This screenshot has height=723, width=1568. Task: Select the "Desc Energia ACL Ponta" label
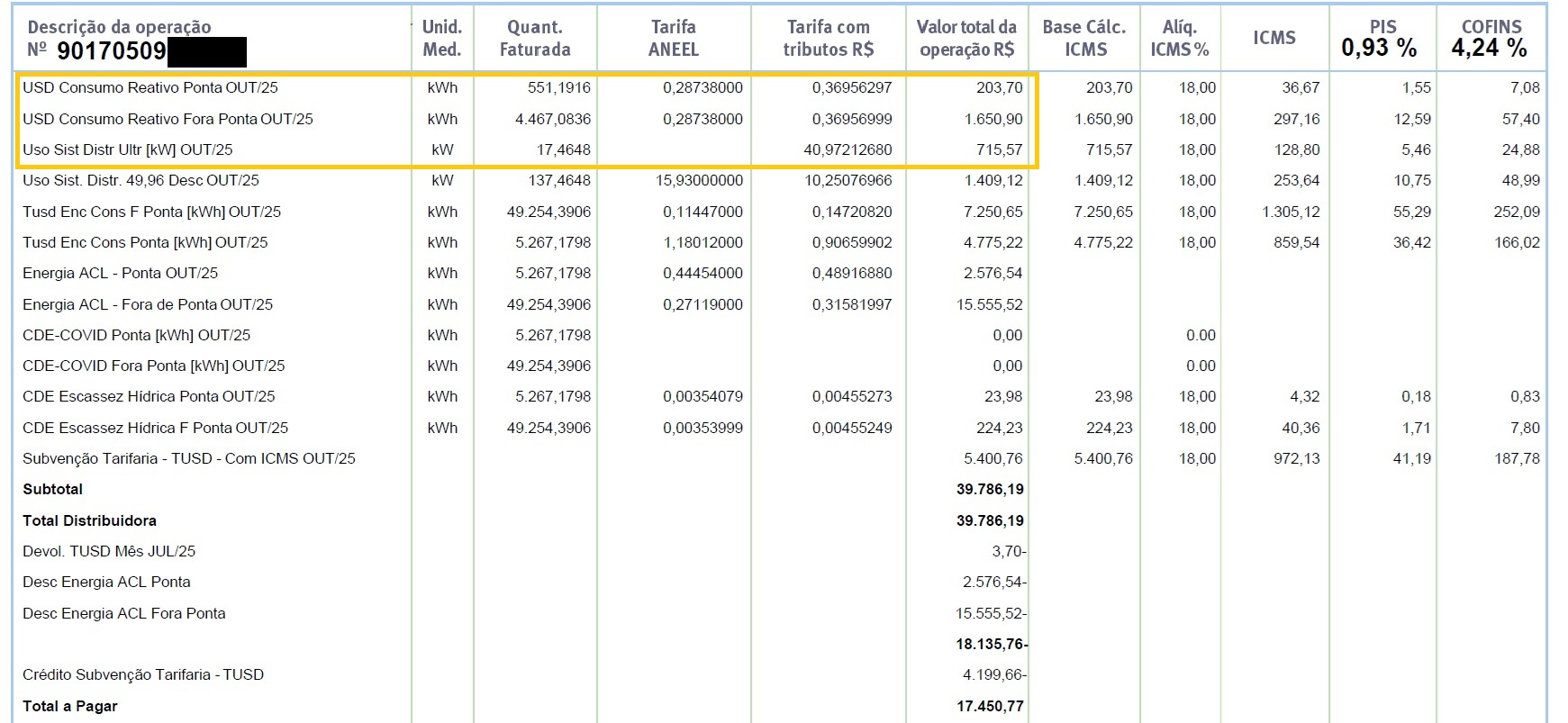pos(106,582)
